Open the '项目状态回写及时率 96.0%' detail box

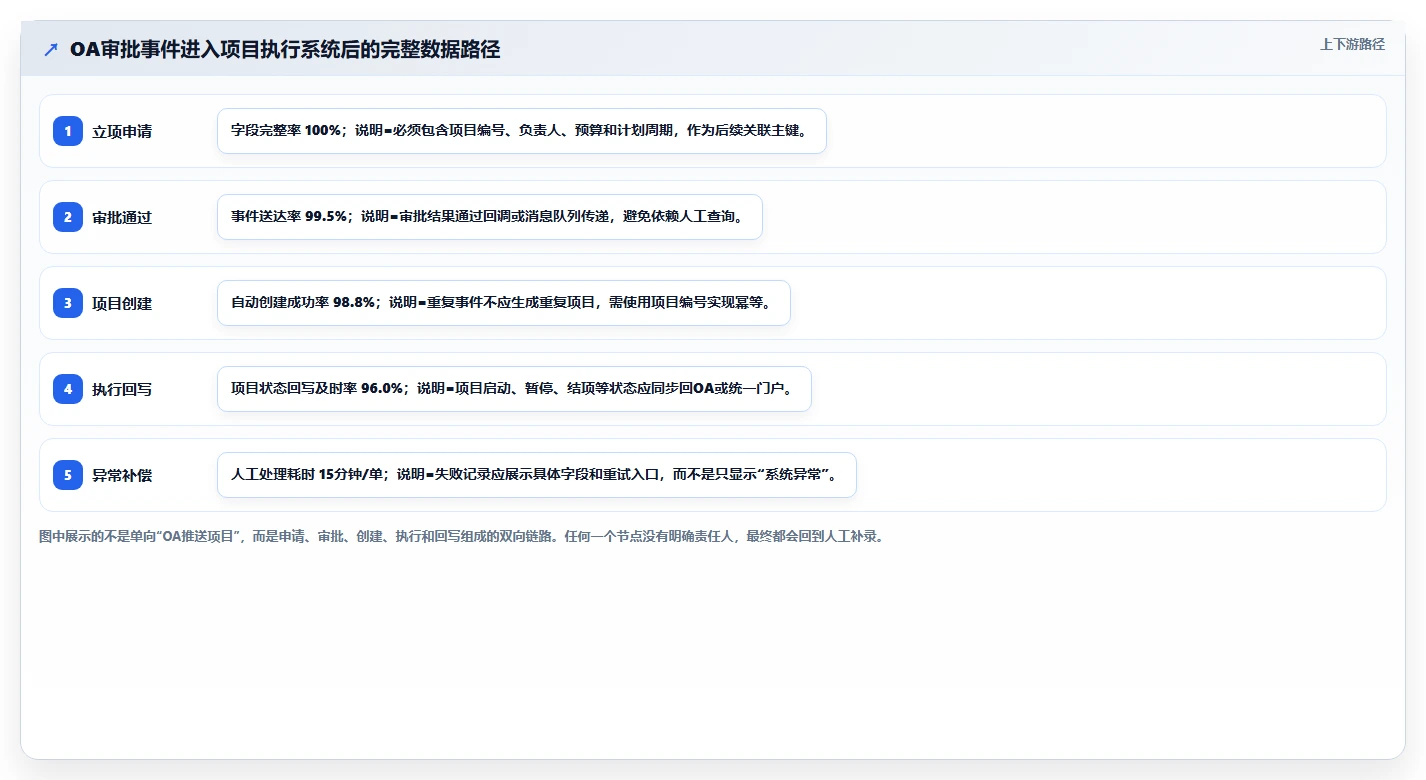click(514, 389)
